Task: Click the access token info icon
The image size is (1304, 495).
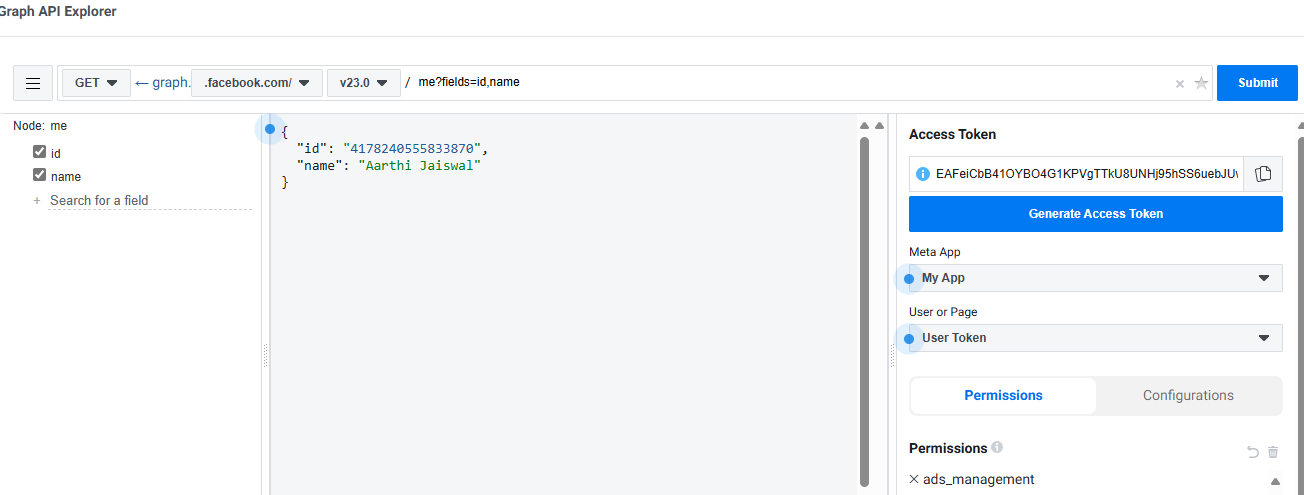Action: (x=923, y=174)
